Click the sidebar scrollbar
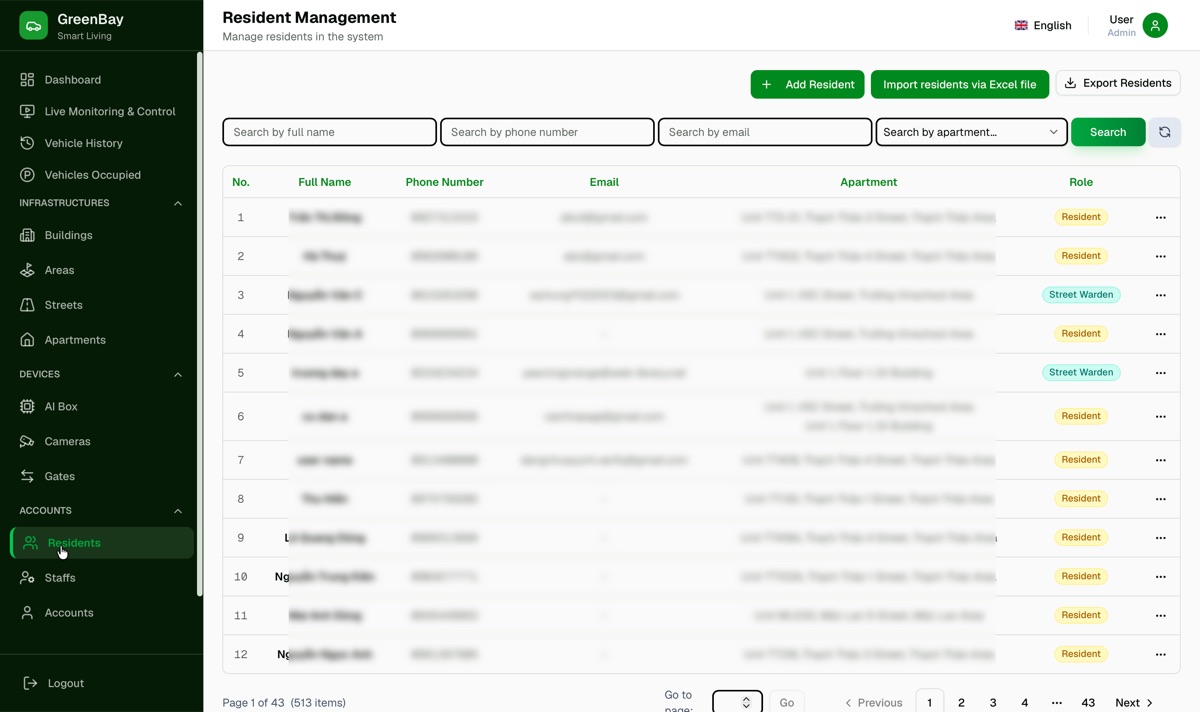The image size is (1200, 712). tap(199, 325)
